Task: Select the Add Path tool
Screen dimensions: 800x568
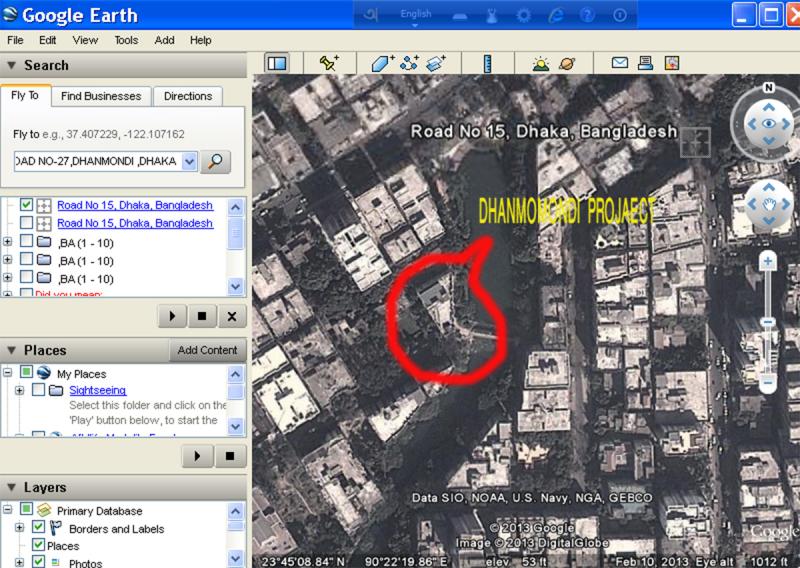Action: click(x=409, y=63)
